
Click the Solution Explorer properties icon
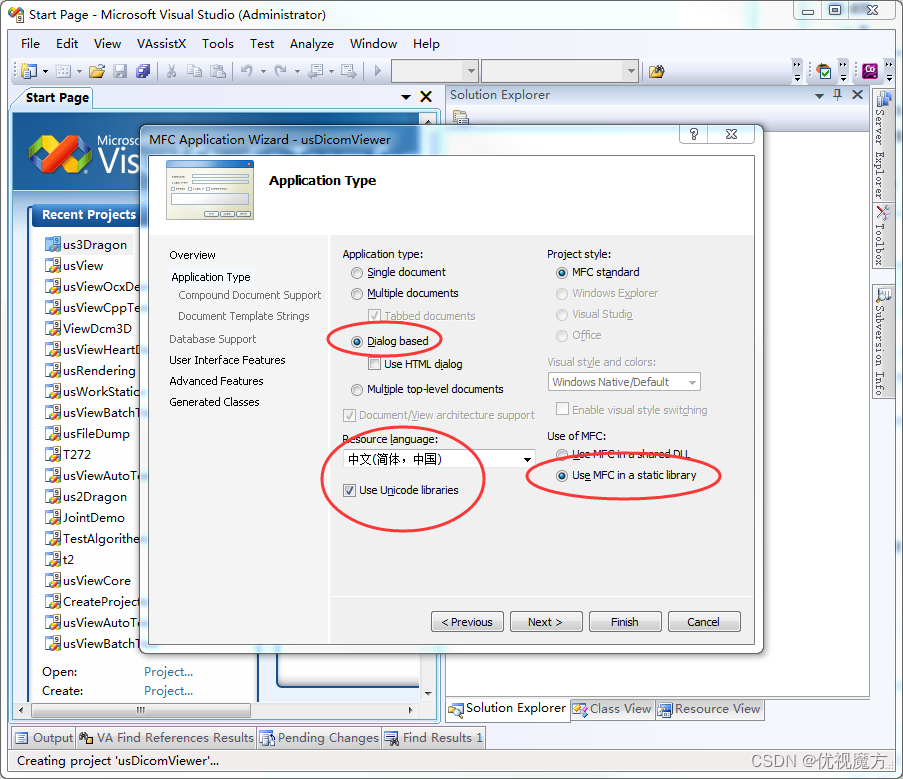(x=460, y=118)
